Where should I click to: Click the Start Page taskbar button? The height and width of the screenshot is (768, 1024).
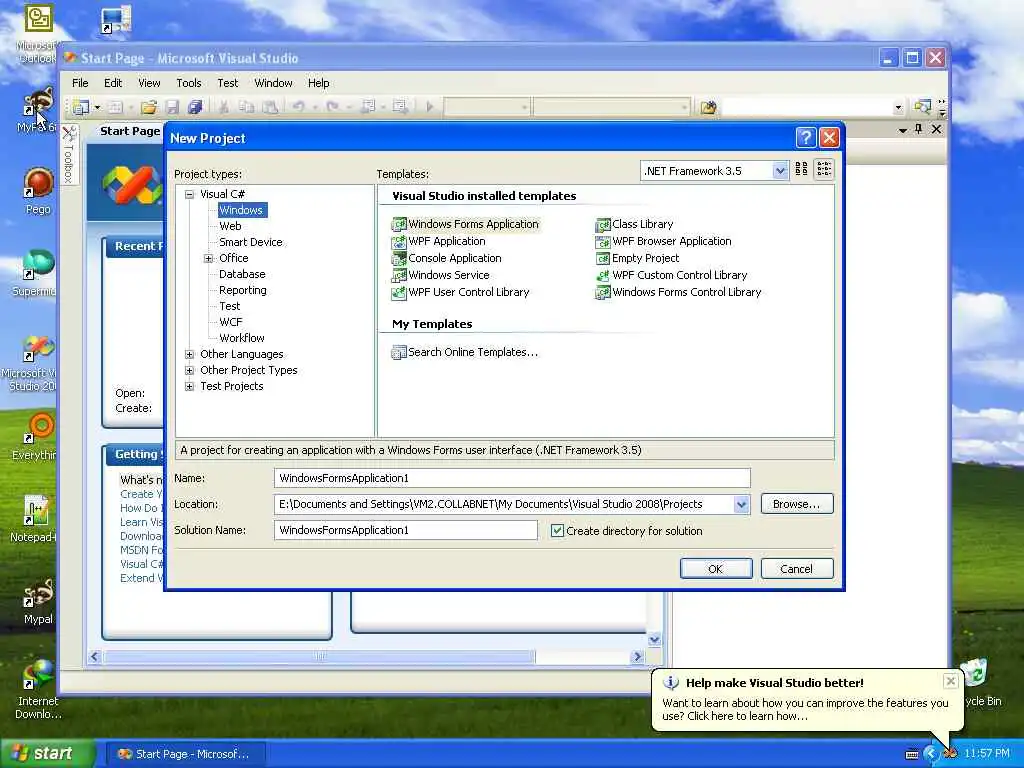pyautogui.click(x=184, y=754)
